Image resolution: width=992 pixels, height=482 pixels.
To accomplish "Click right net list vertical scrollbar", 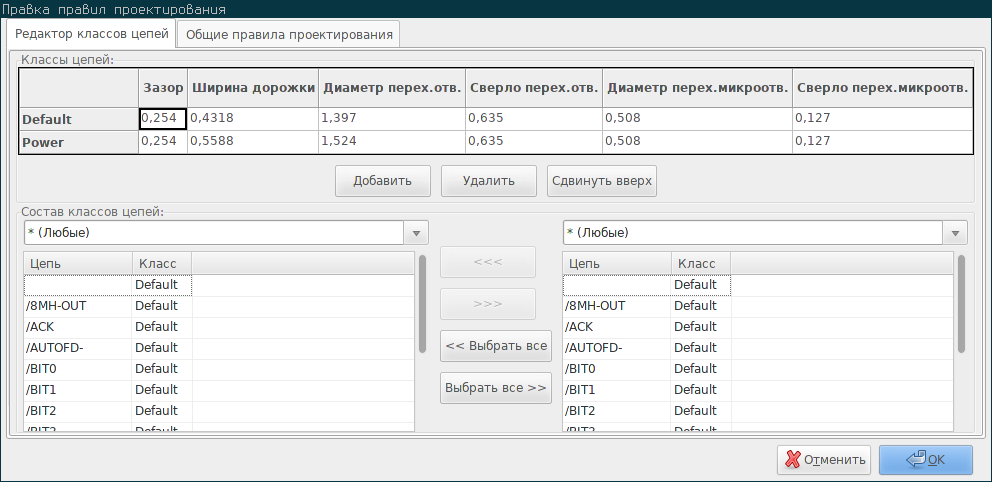I will click(x=961, y=304).
